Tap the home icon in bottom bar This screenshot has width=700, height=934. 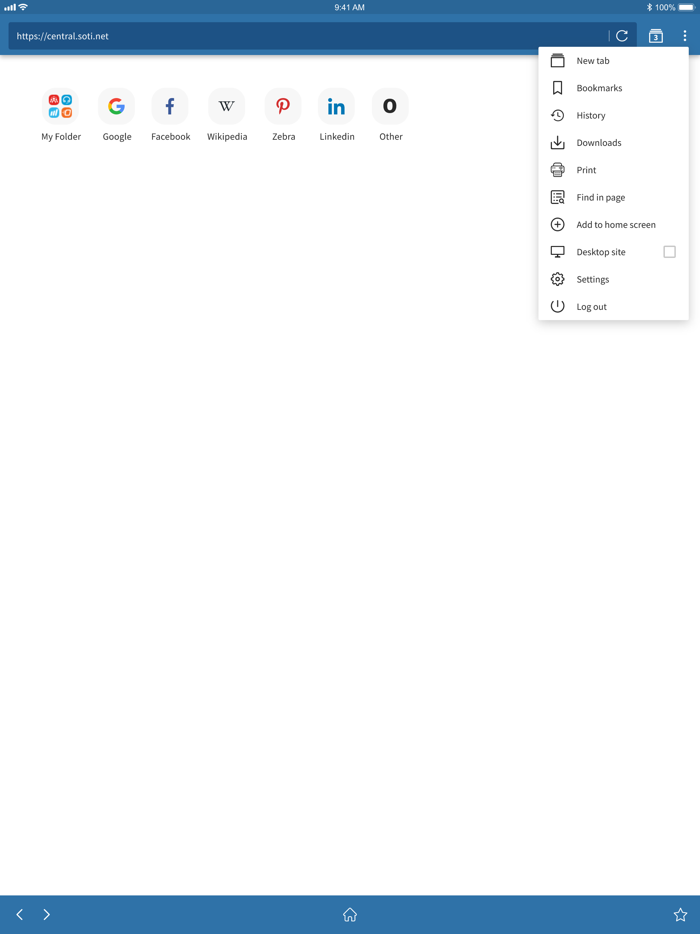tap(350, 914)
